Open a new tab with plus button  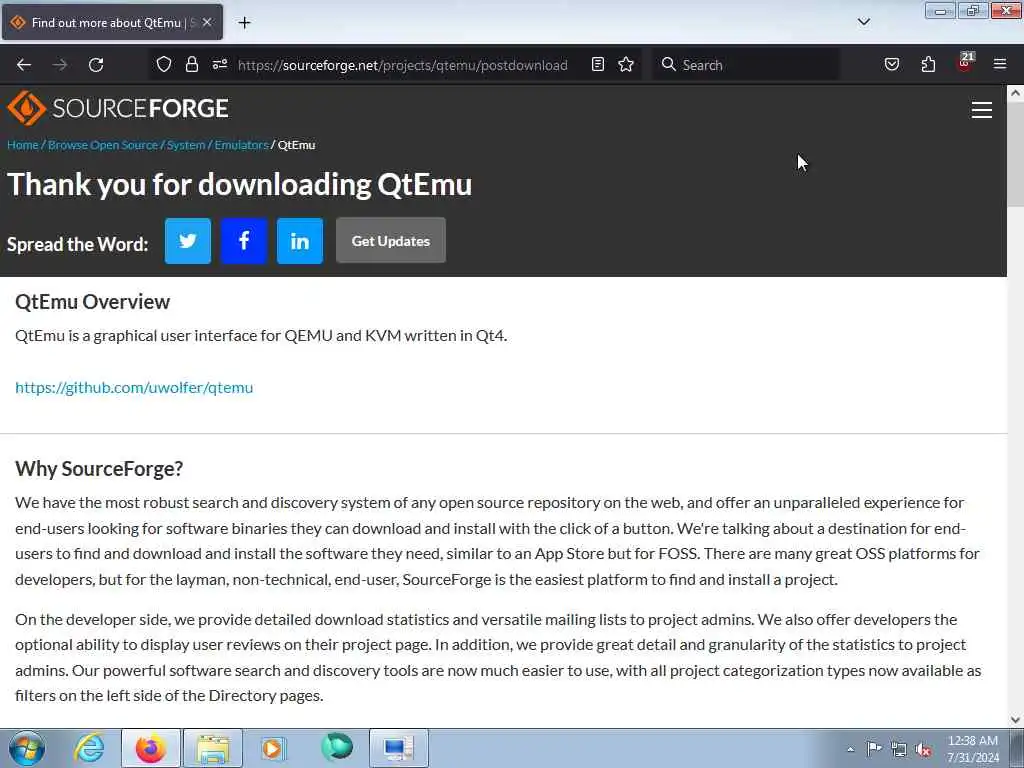(x=244, y=23)
